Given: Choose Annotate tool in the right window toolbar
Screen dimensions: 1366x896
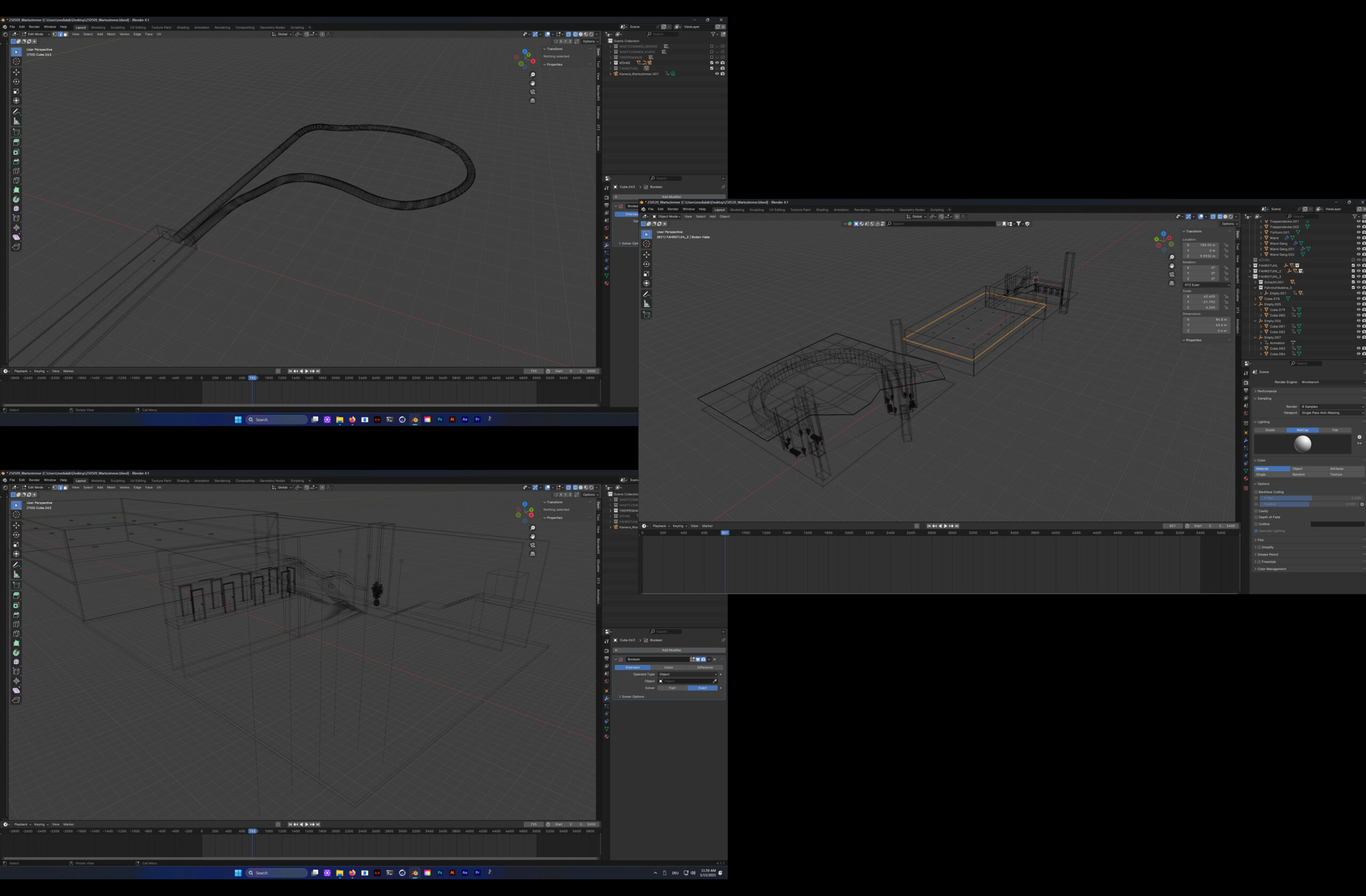Looking at the screenshot, I should pos(646,295).
